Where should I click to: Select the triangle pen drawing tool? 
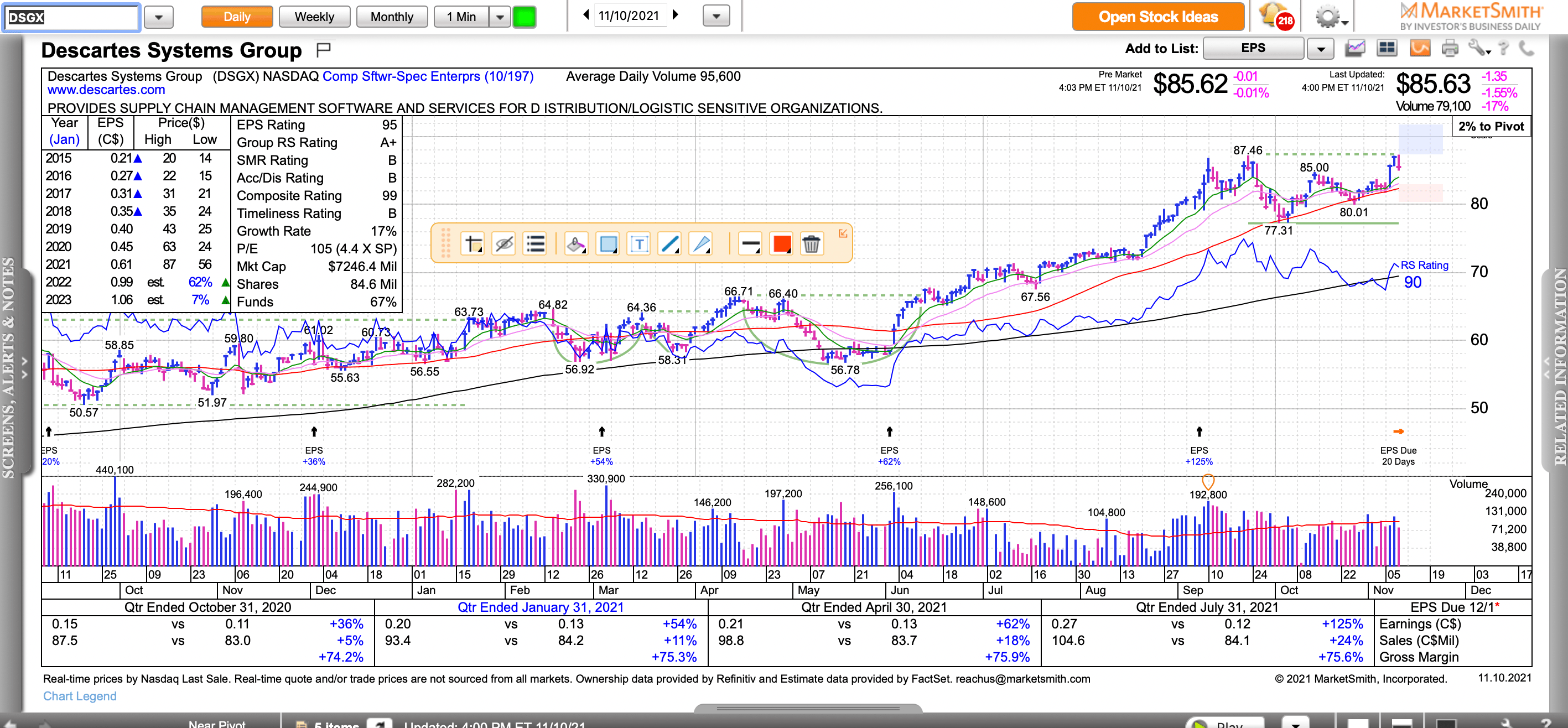(x=700, y=245)
